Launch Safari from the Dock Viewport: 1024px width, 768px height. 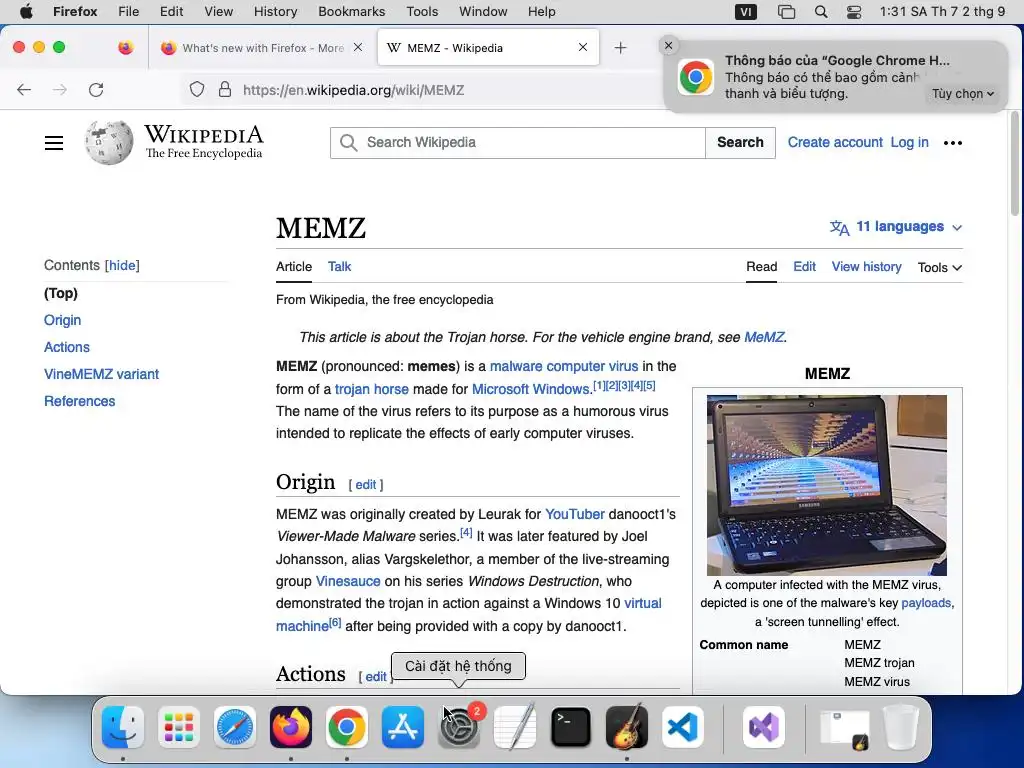[235, 727]
